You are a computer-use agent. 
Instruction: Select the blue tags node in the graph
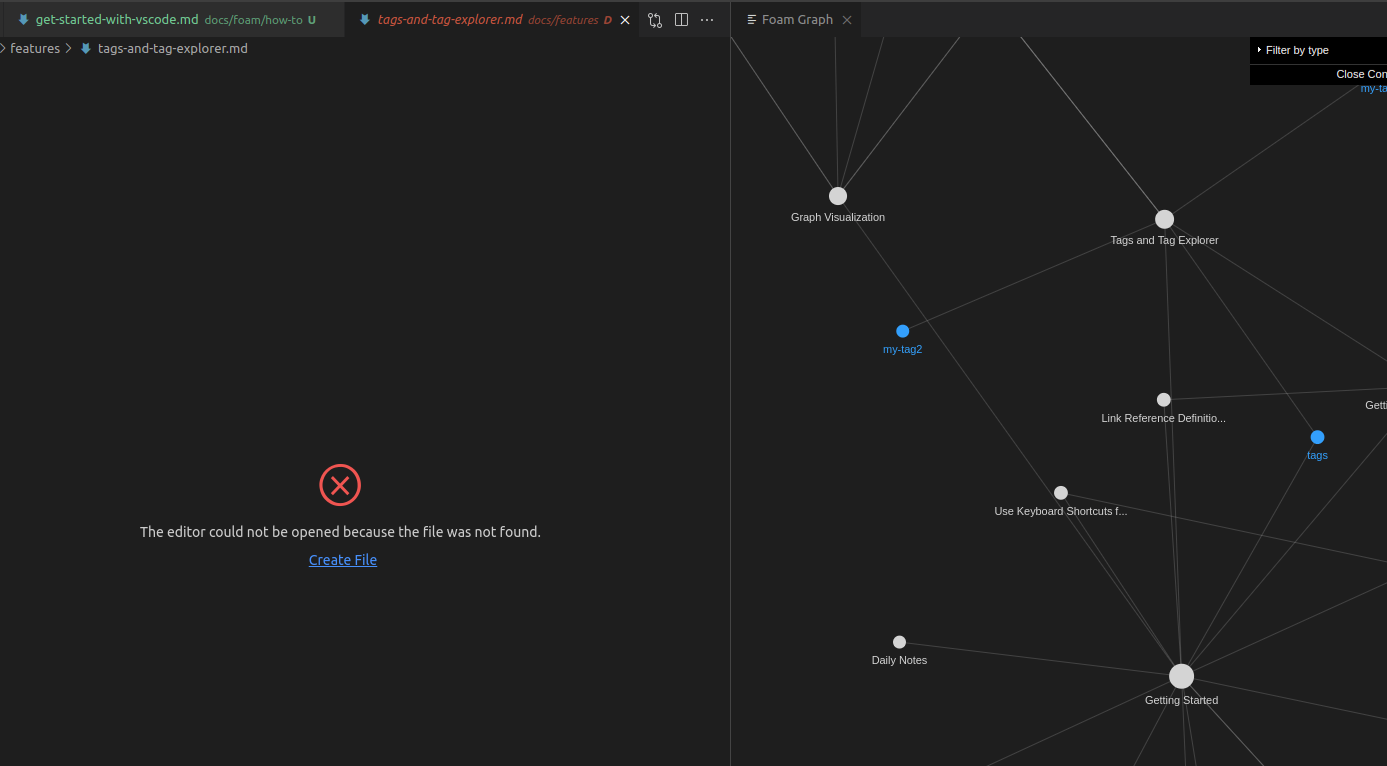(x=1317, y=437)
